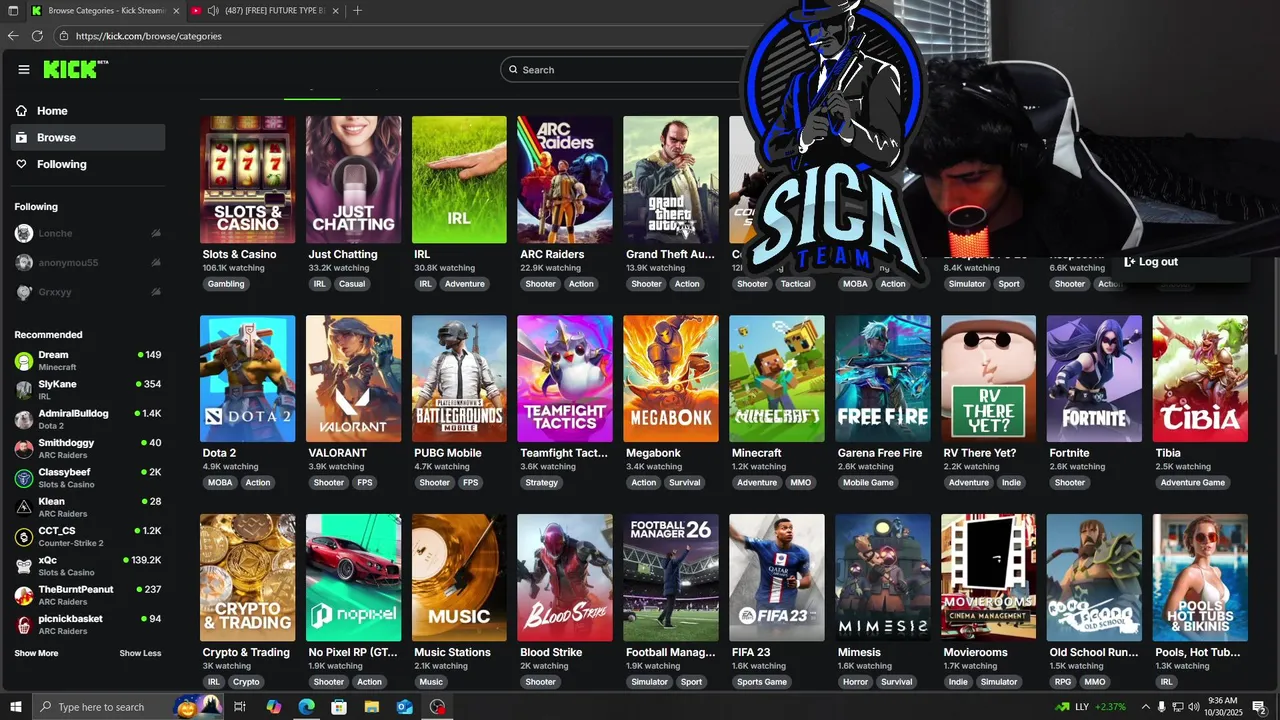Click MOBA tag under Dota 2
This screenshot has width=1280, height=720.
click(220, 483)
